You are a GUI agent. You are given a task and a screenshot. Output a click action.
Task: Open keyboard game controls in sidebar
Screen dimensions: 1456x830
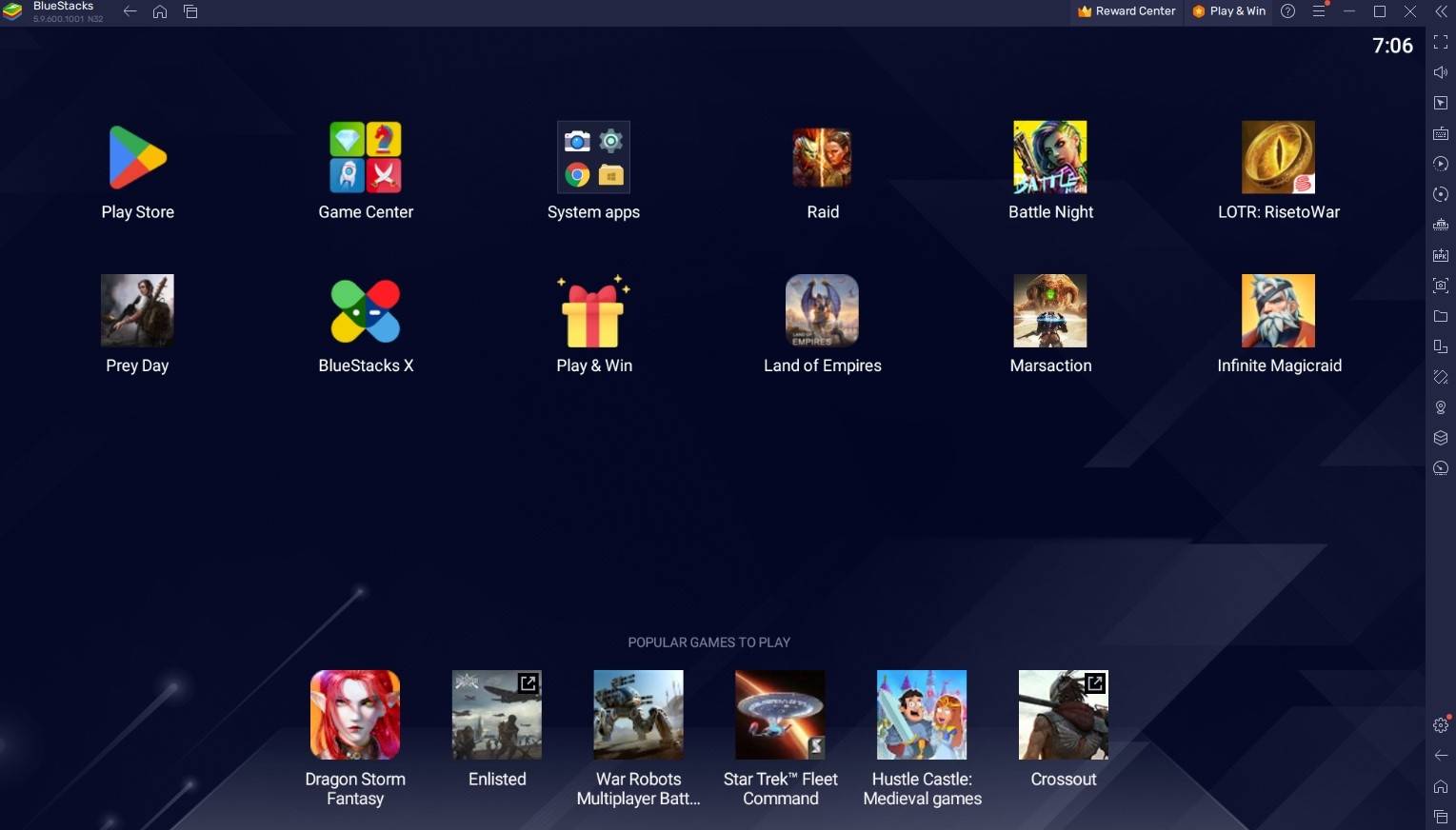pyautogui.click(x=1441, y=133)
